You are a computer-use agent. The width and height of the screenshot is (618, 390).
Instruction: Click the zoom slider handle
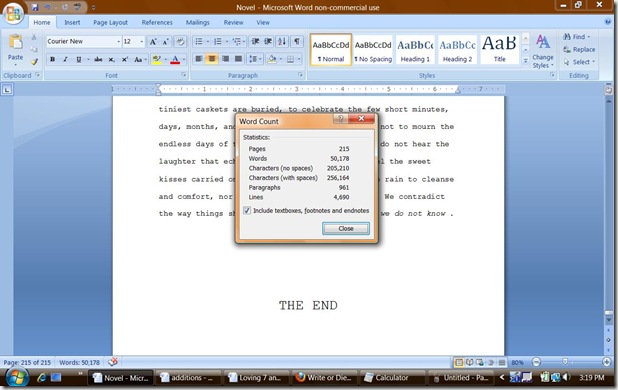(565, 362)
